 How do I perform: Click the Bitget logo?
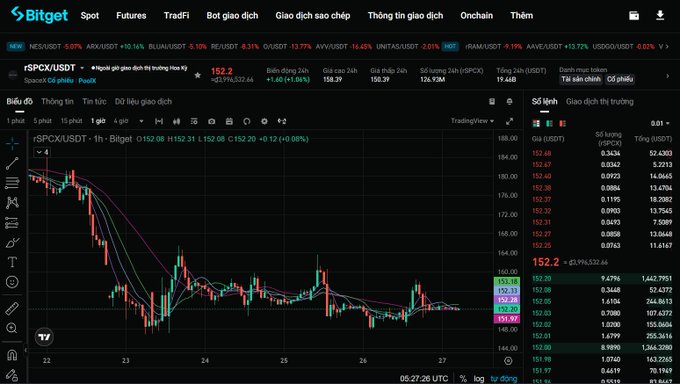39,15
